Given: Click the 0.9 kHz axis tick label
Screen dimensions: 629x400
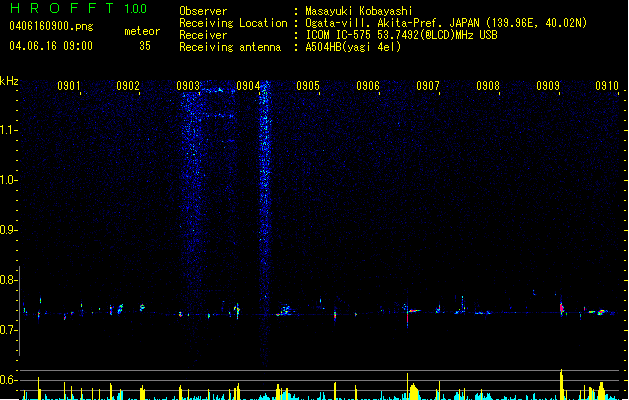Looking at the screenshot, I should click(8, 230).
